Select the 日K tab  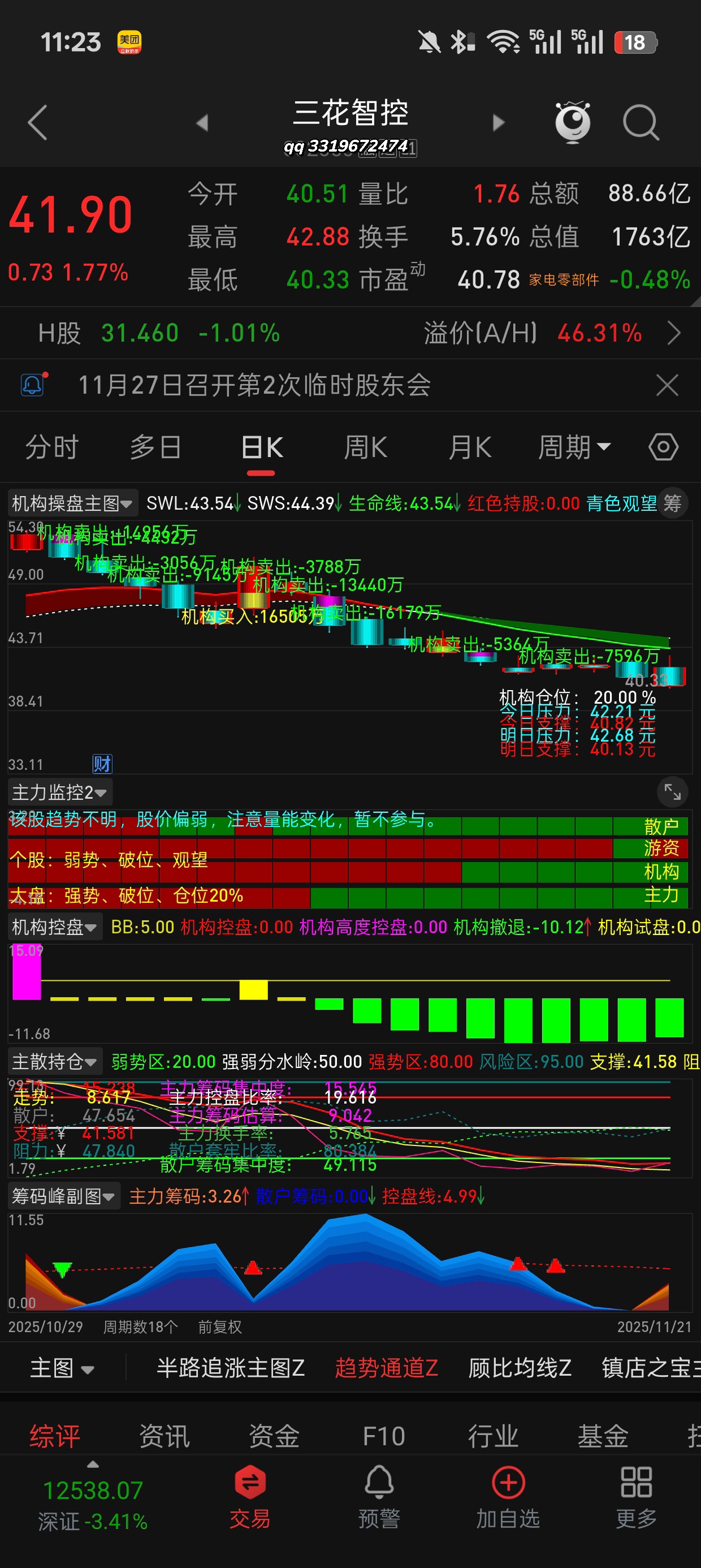(261, 447)
